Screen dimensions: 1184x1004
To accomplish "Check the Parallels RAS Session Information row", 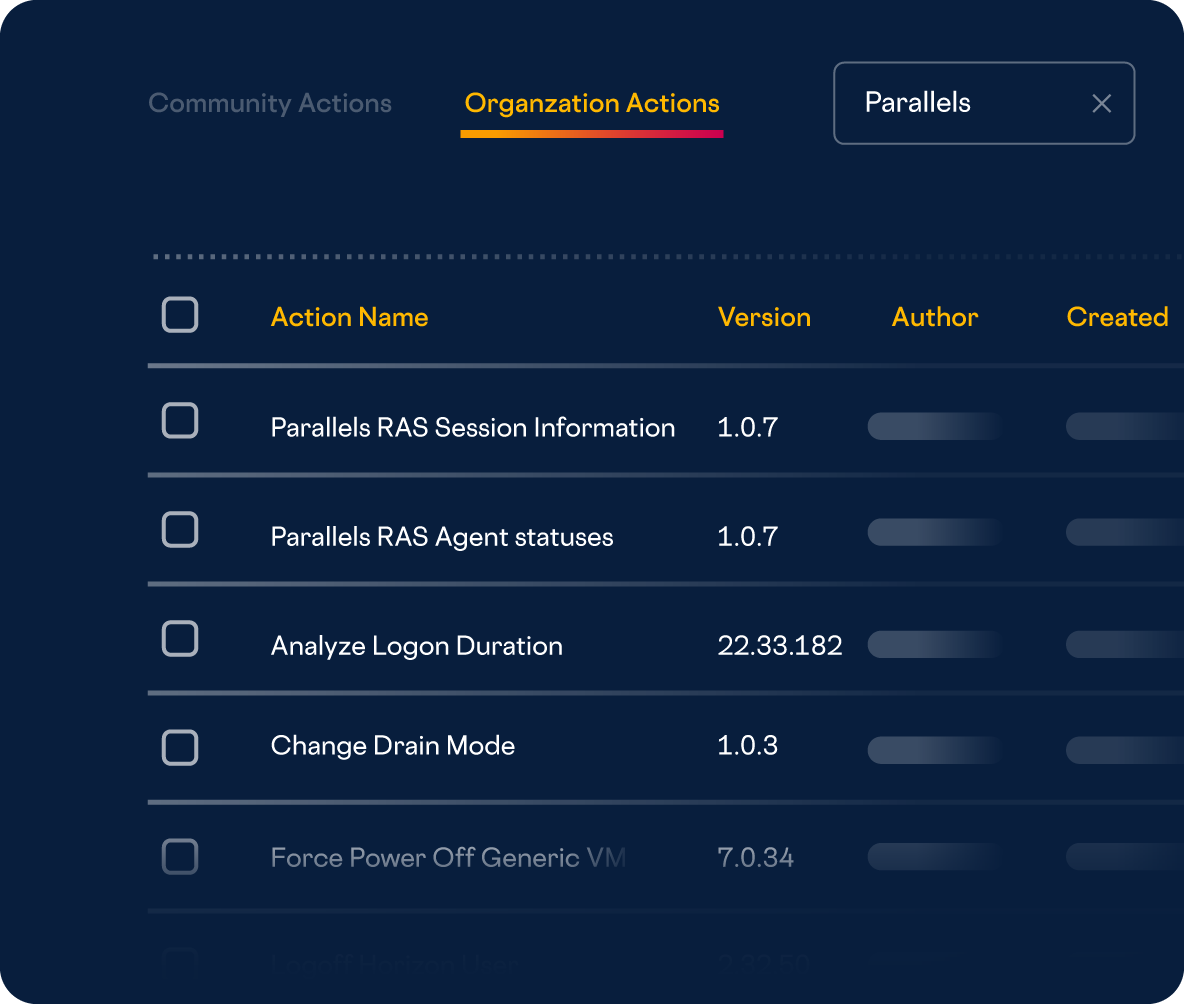I will (180, 421).
